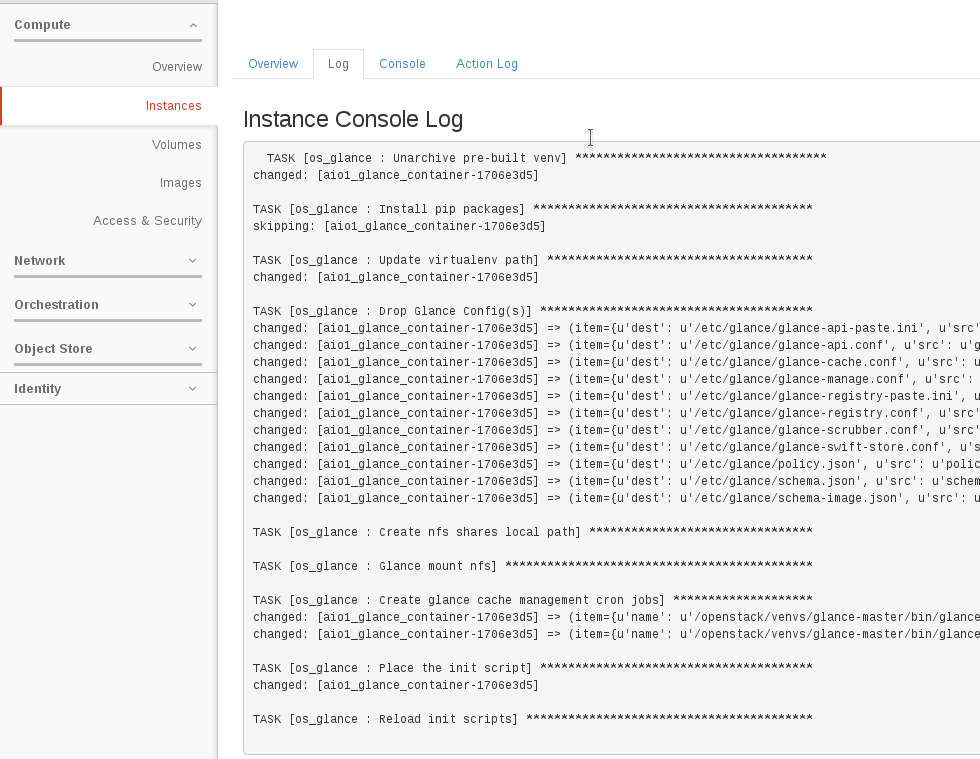Open the Volumes page
This screenshot has height=759, width=980.
pyautogui.click(x=177, y=144)
